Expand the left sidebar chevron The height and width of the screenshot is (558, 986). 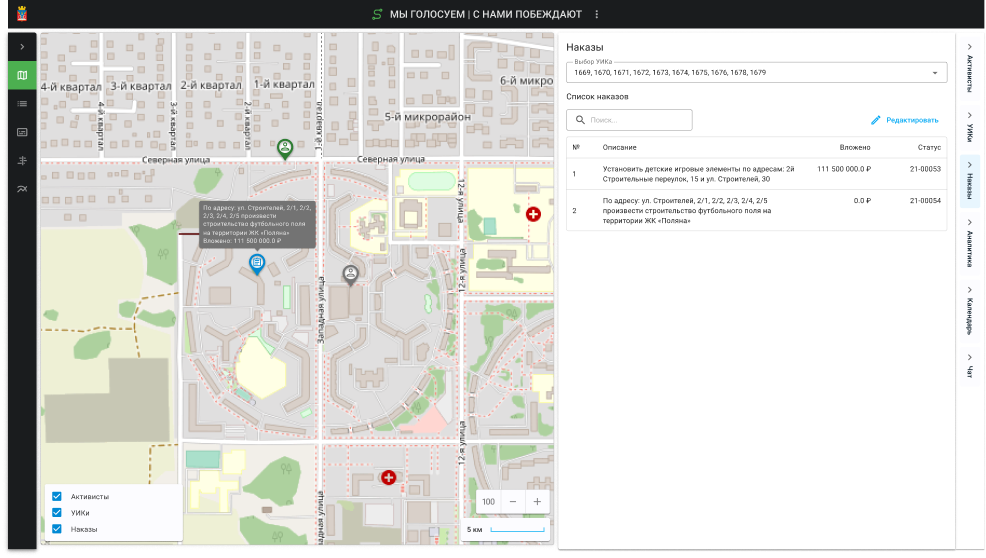(22, 47)
